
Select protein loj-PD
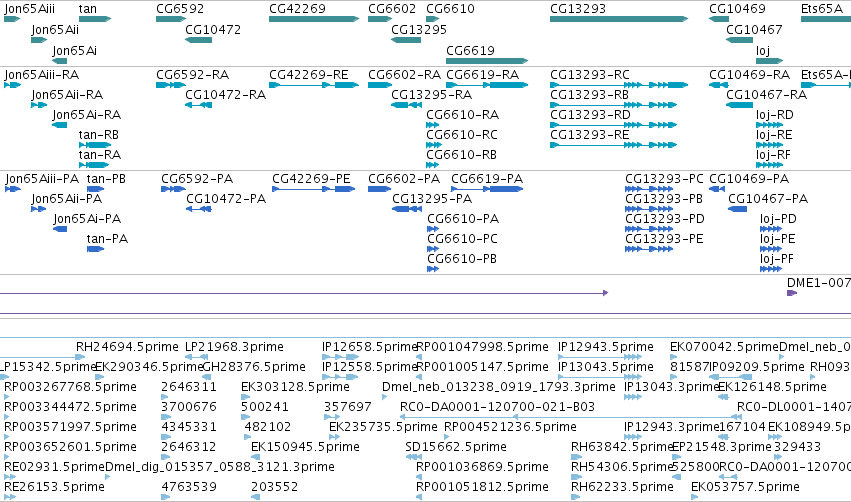[x=778, y=219]
